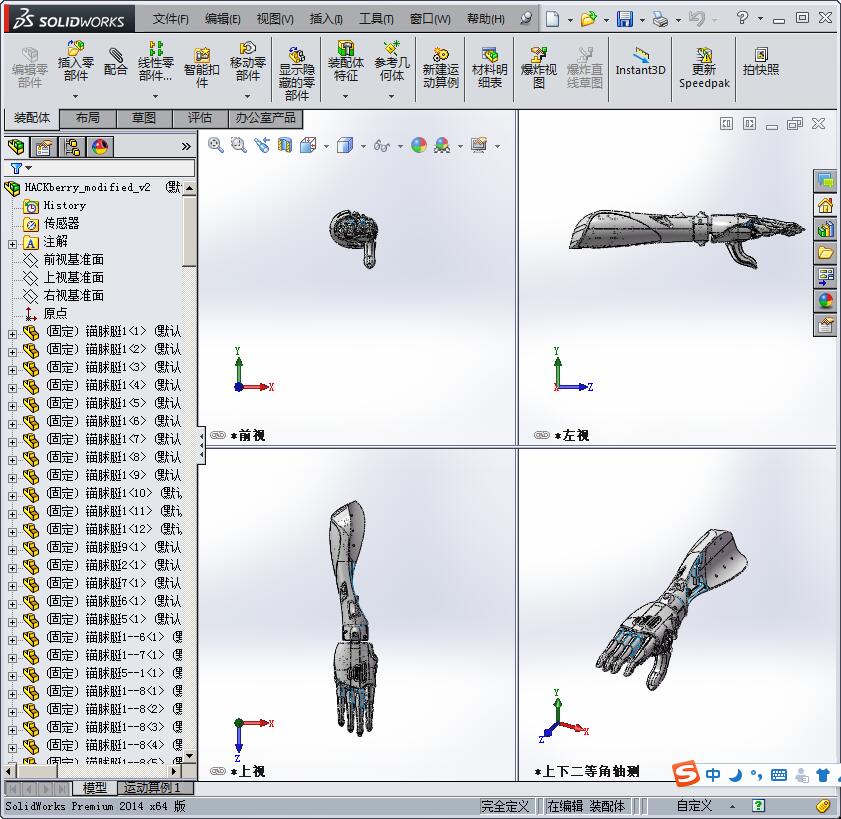Open the Appearances color ball in task pane
The width and height of the screenshot is (841, 819).
click(825, 299)
